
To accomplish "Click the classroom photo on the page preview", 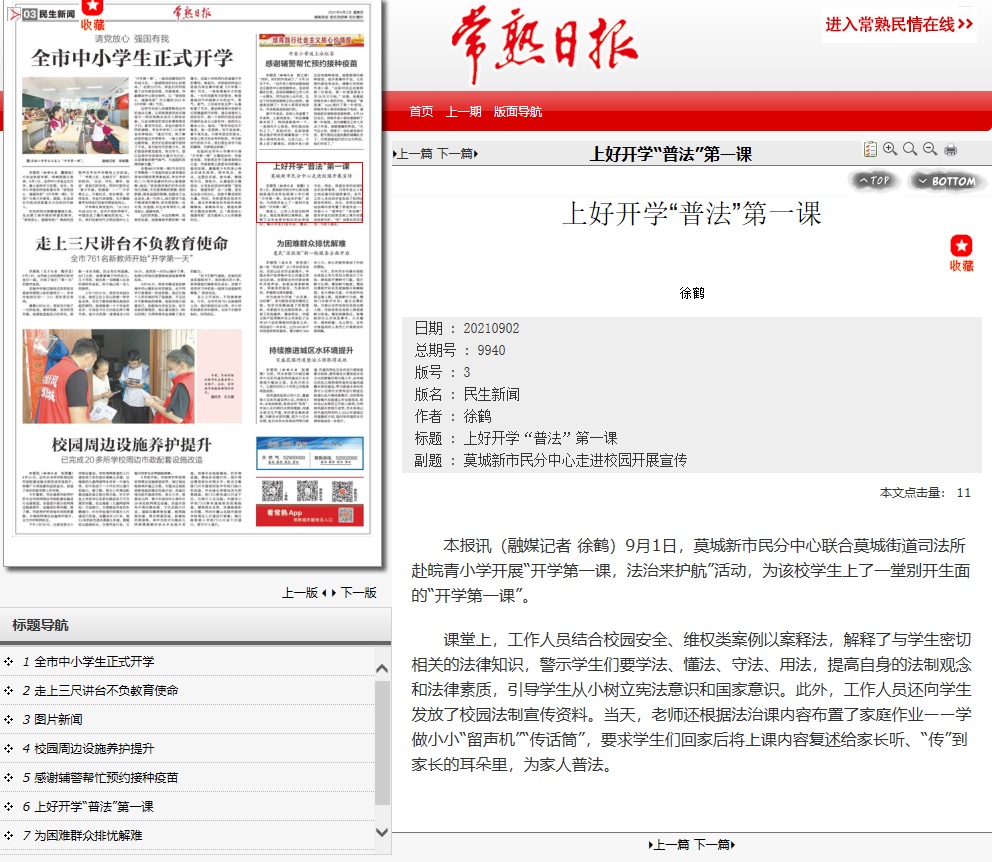I will [75, 116].
